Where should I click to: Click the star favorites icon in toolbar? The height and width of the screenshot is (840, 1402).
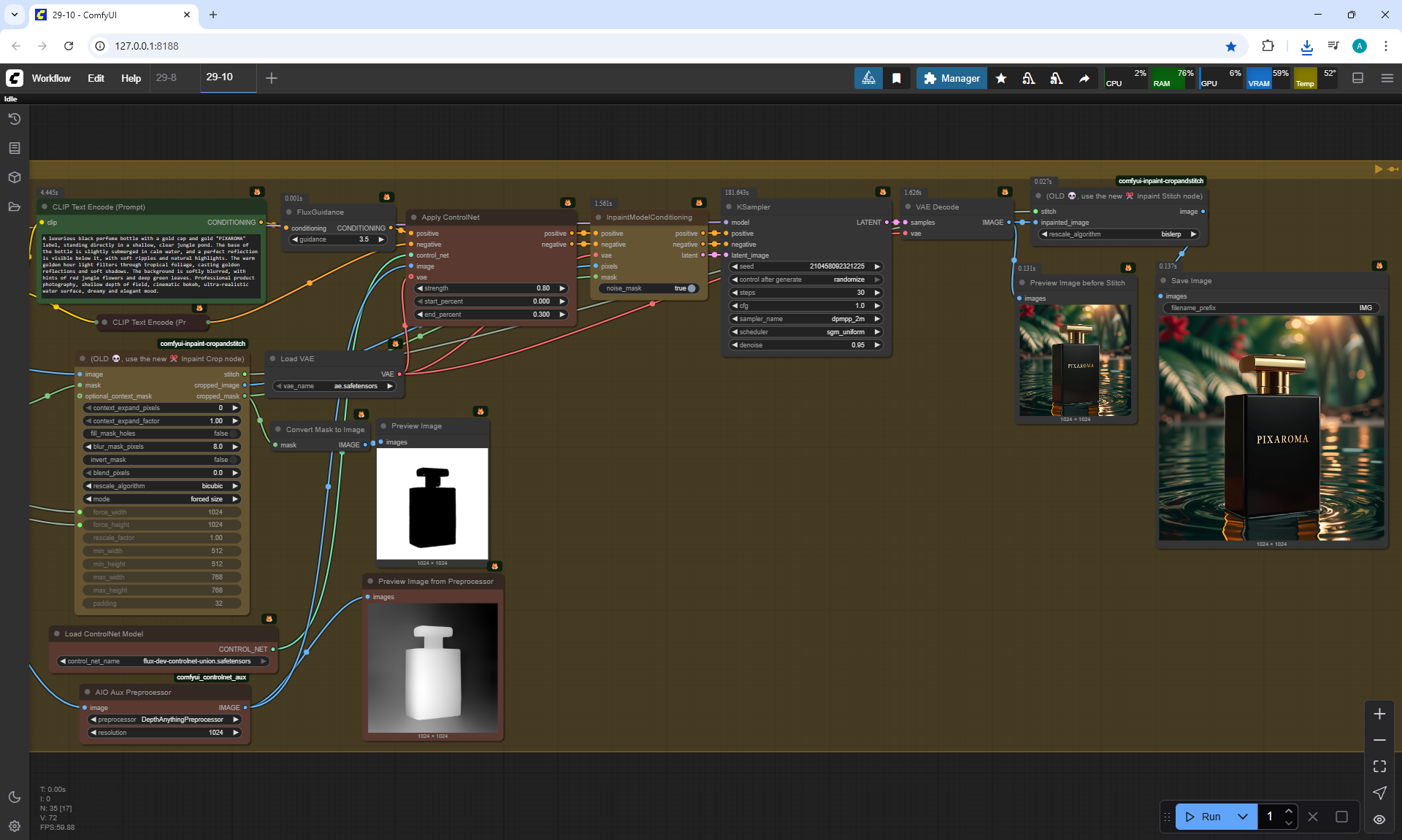1001,78
